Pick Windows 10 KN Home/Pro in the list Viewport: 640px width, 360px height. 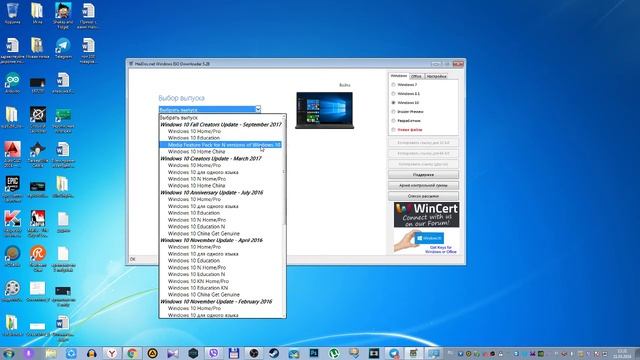coord(220,281)
